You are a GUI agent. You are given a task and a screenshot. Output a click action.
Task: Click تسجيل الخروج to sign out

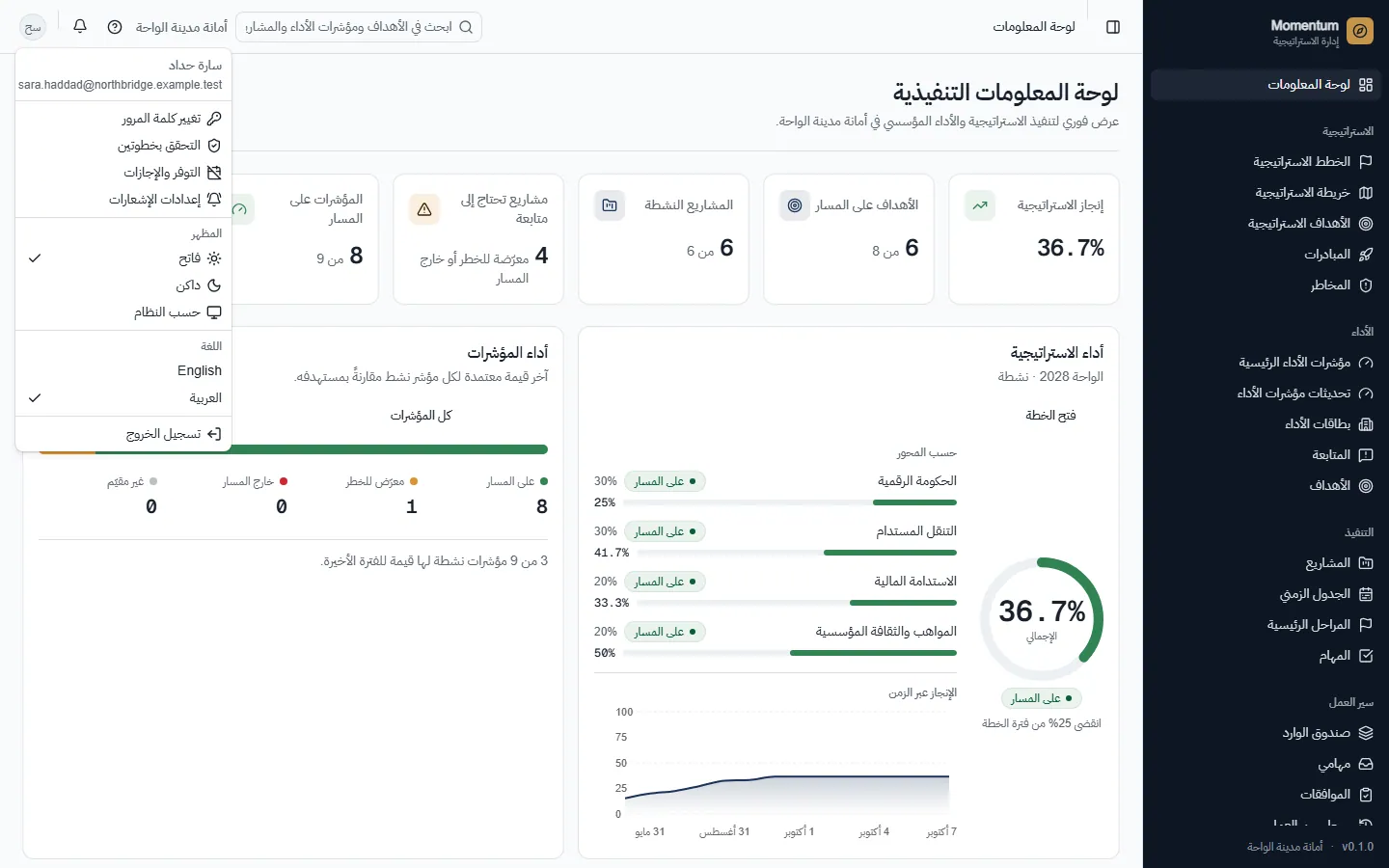(123, 434)
